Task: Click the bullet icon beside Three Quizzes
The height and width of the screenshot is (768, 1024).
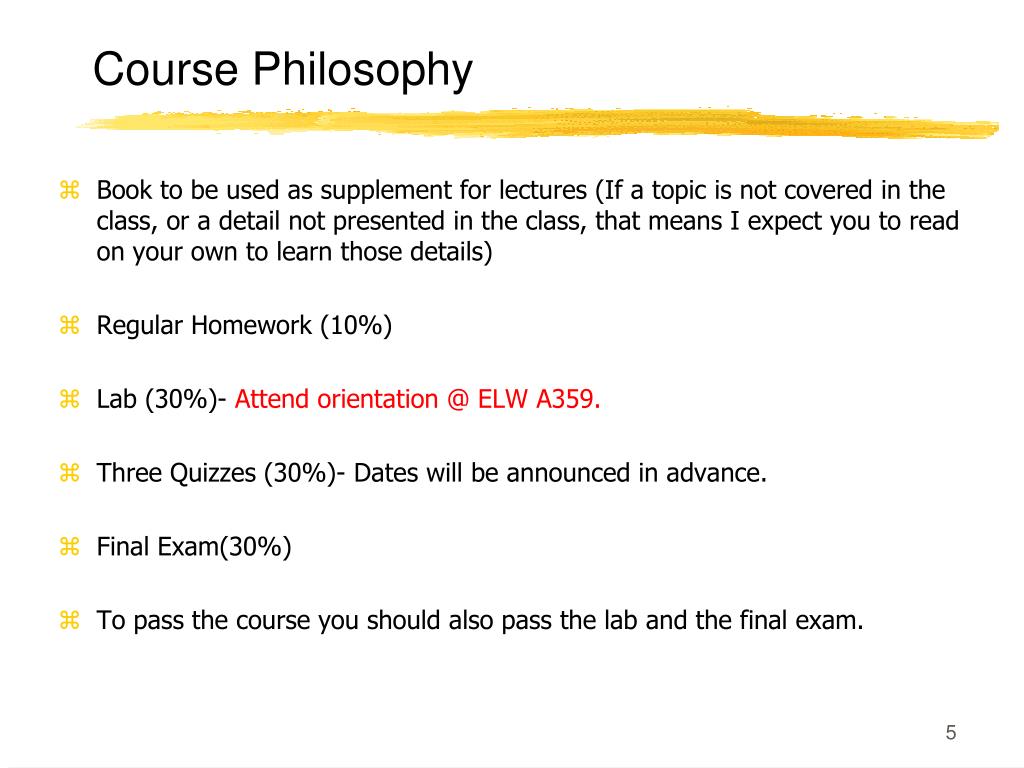Action: 69,472
